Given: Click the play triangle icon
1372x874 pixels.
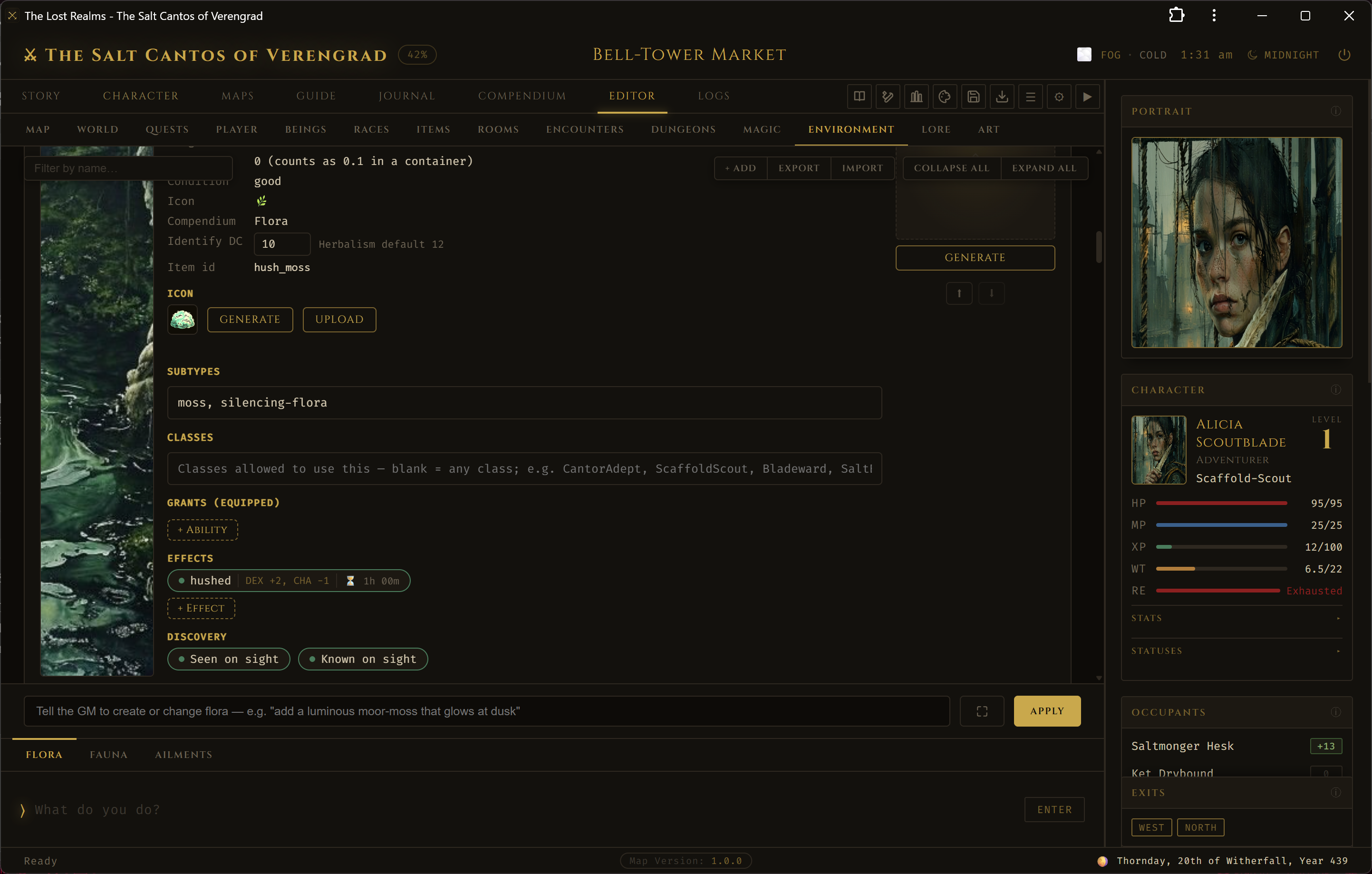Looking at the screenshot, I should (x=1087, y=96).
